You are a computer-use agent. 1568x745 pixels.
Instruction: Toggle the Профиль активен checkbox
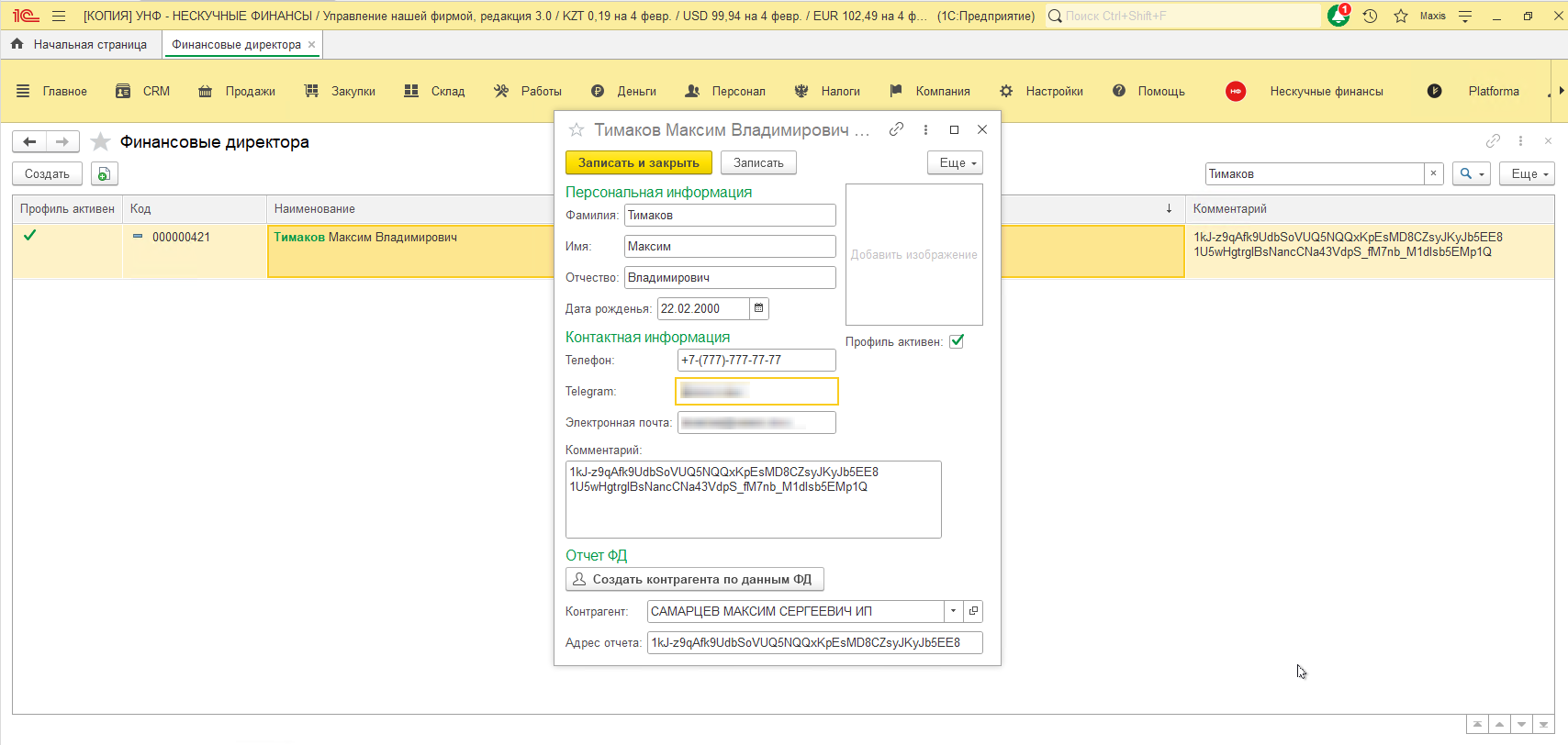[x=957, y=341]
